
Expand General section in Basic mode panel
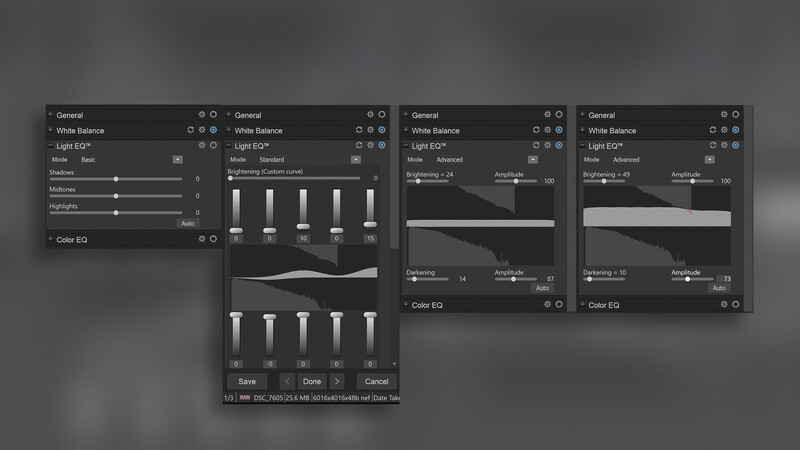click(x=51, y=114)
